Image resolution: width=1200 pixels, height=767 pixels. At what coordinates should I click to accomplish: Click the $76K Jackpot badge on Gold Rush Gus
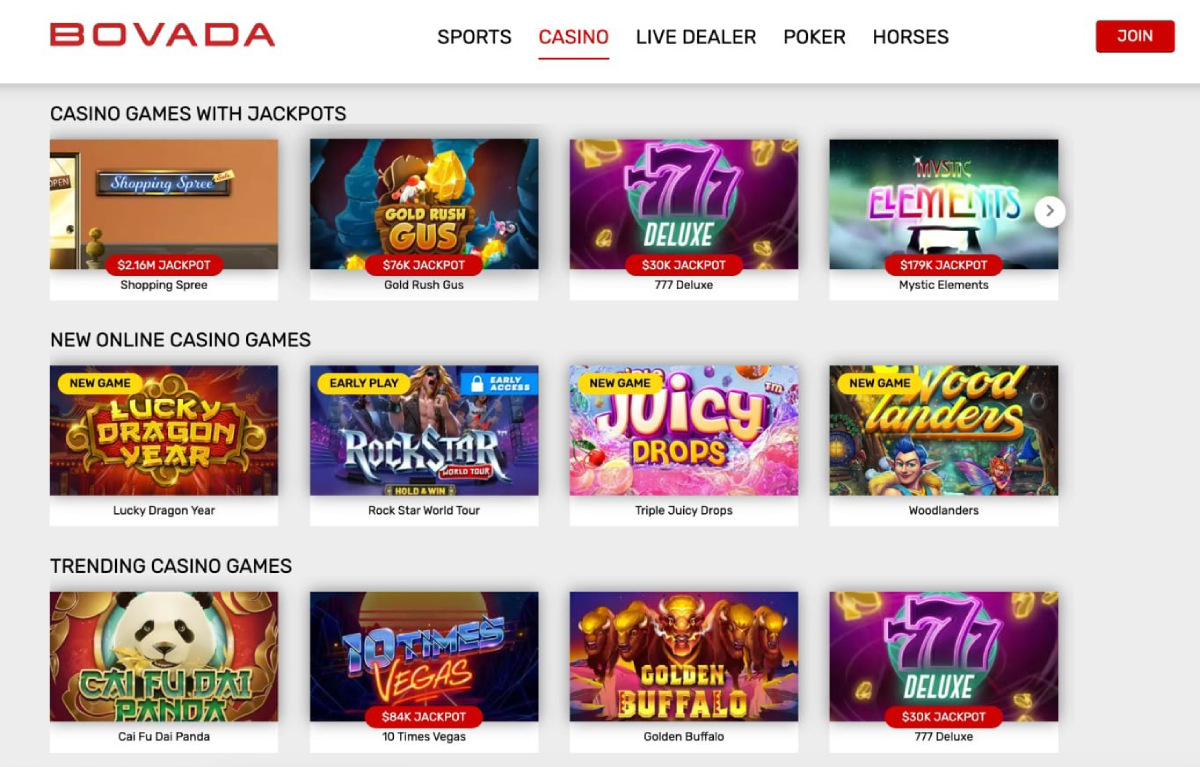click(424, 265)
